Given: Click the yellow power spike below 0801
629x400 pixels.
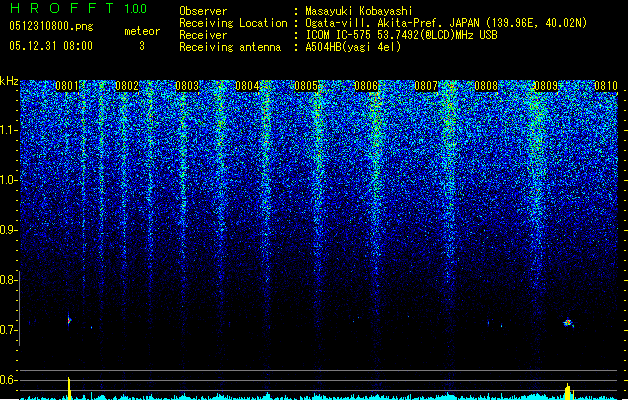Looking at the screenshot, I should click(x=69, y=388).
